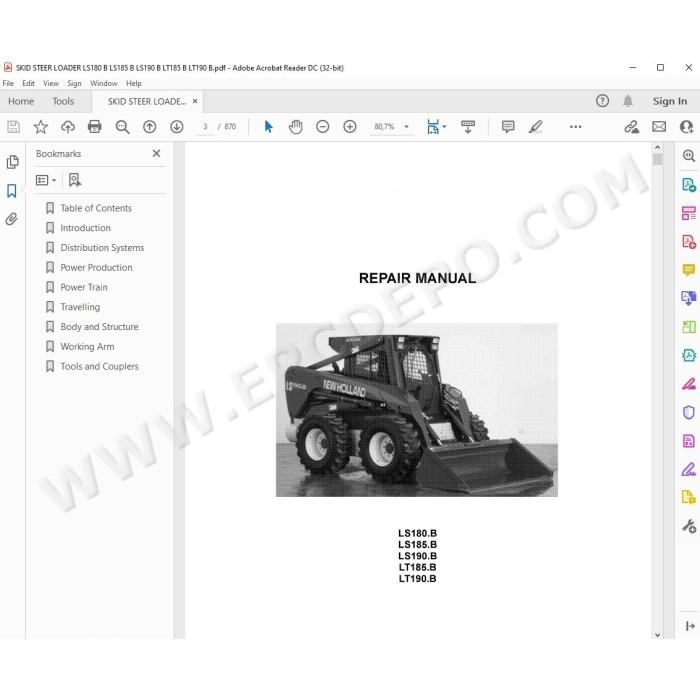Collapse the right tools pane

pyautogui.click(x=690, y=626)
